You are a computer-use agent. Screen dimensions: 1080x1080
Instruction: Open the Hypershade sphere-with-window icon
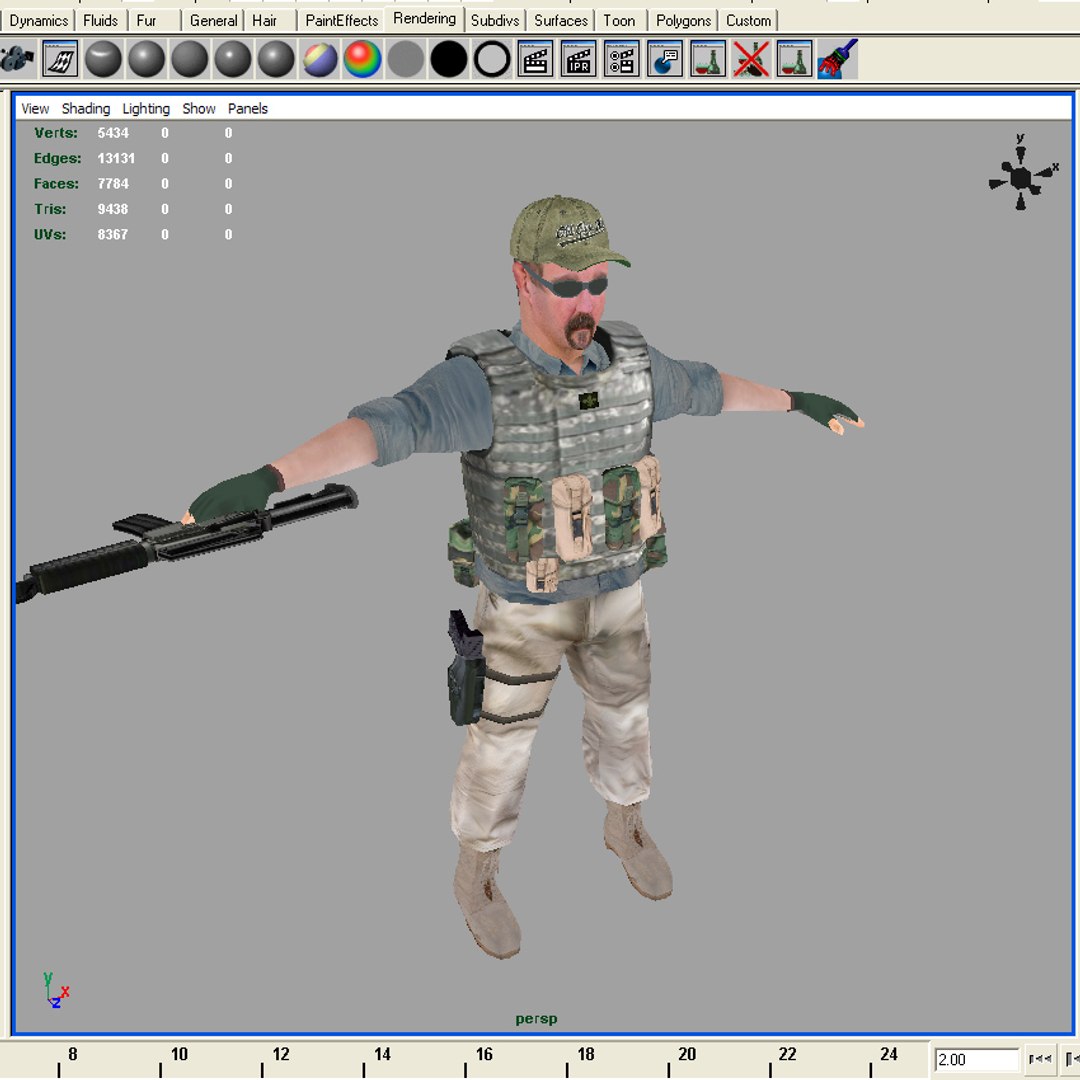pos(665,59)
